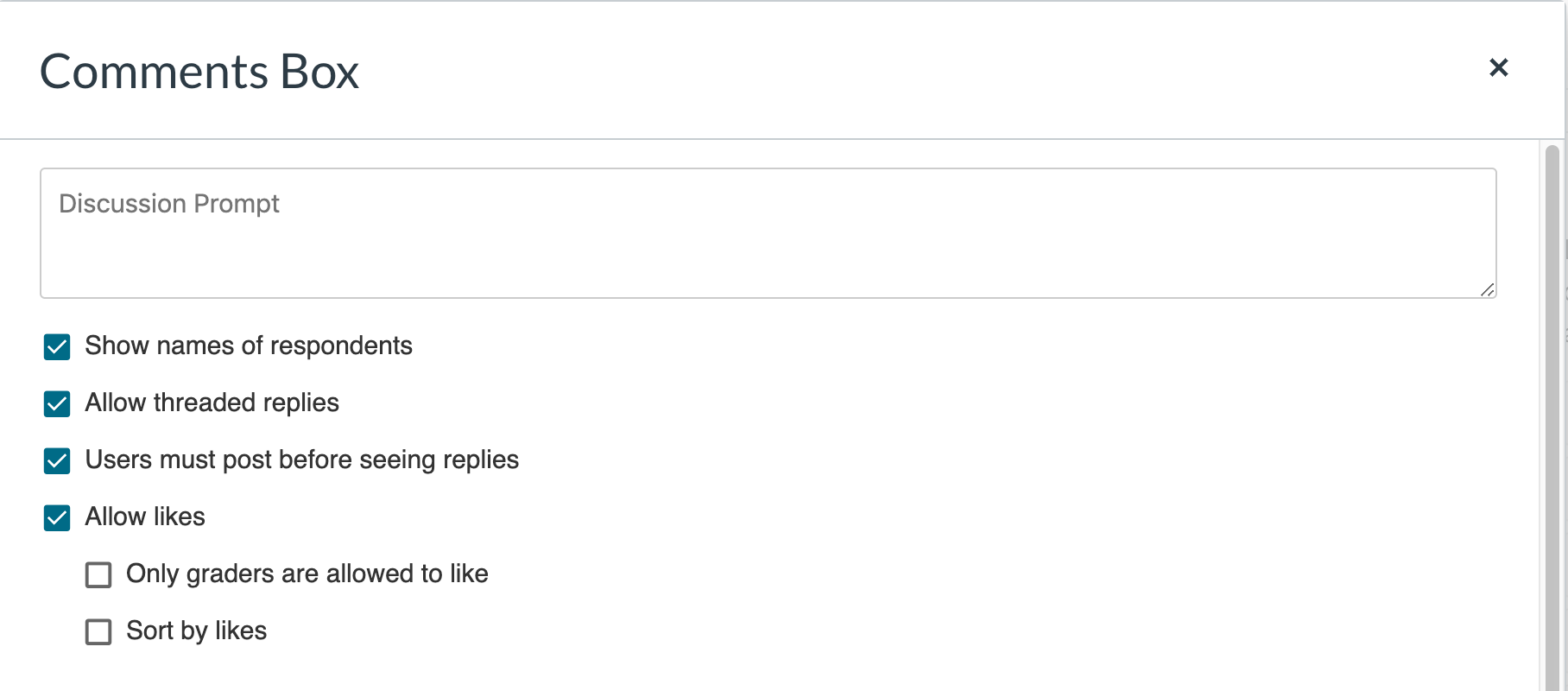The image size is (1568, 691).
Task: Grab the text area resize handle
Action: [x=1487, y=290]
